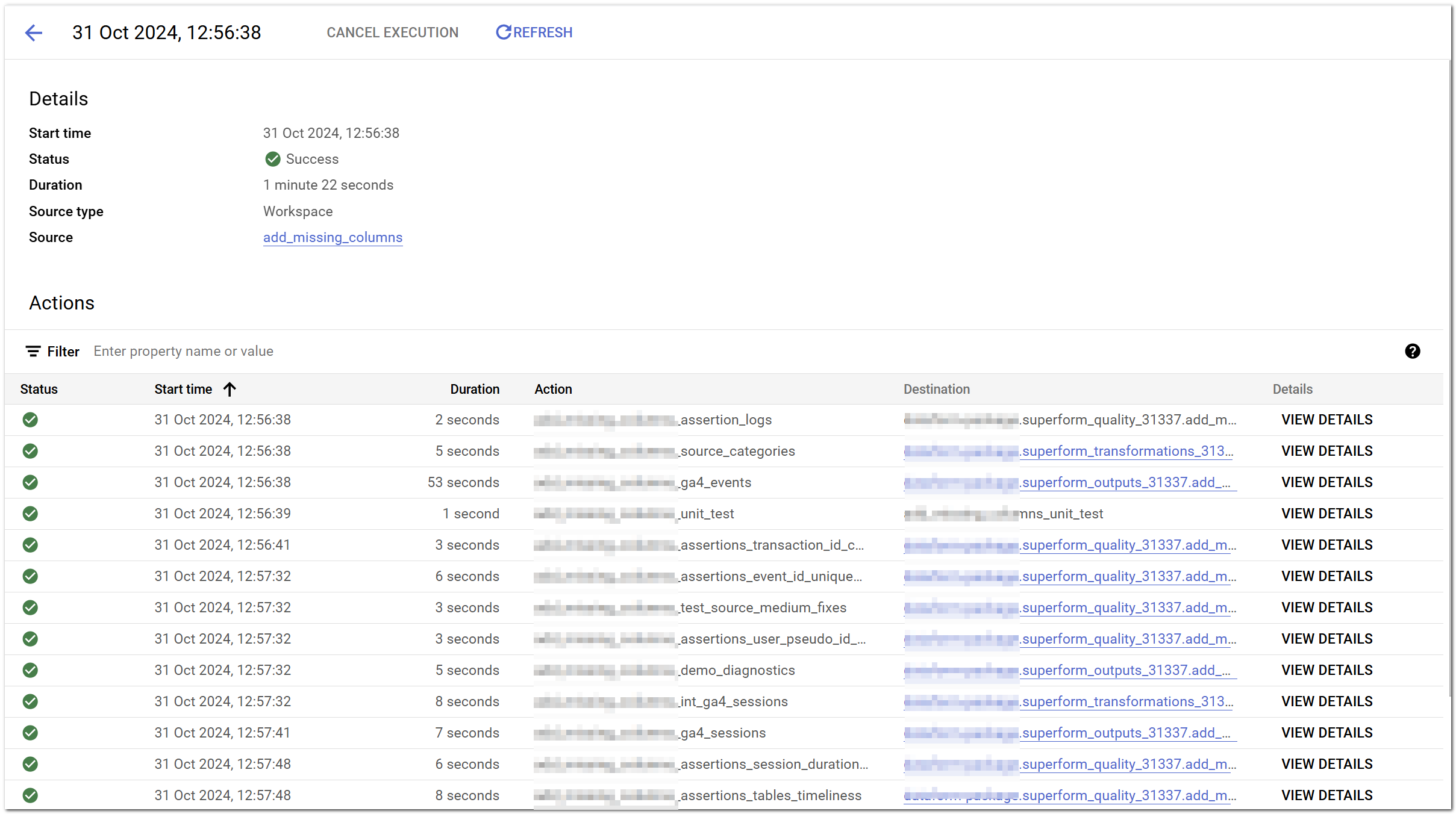The width and height of the screenshot is (1456, 814).
Task: Open destination link for ga4_events row
Action: coord(1069,482)
